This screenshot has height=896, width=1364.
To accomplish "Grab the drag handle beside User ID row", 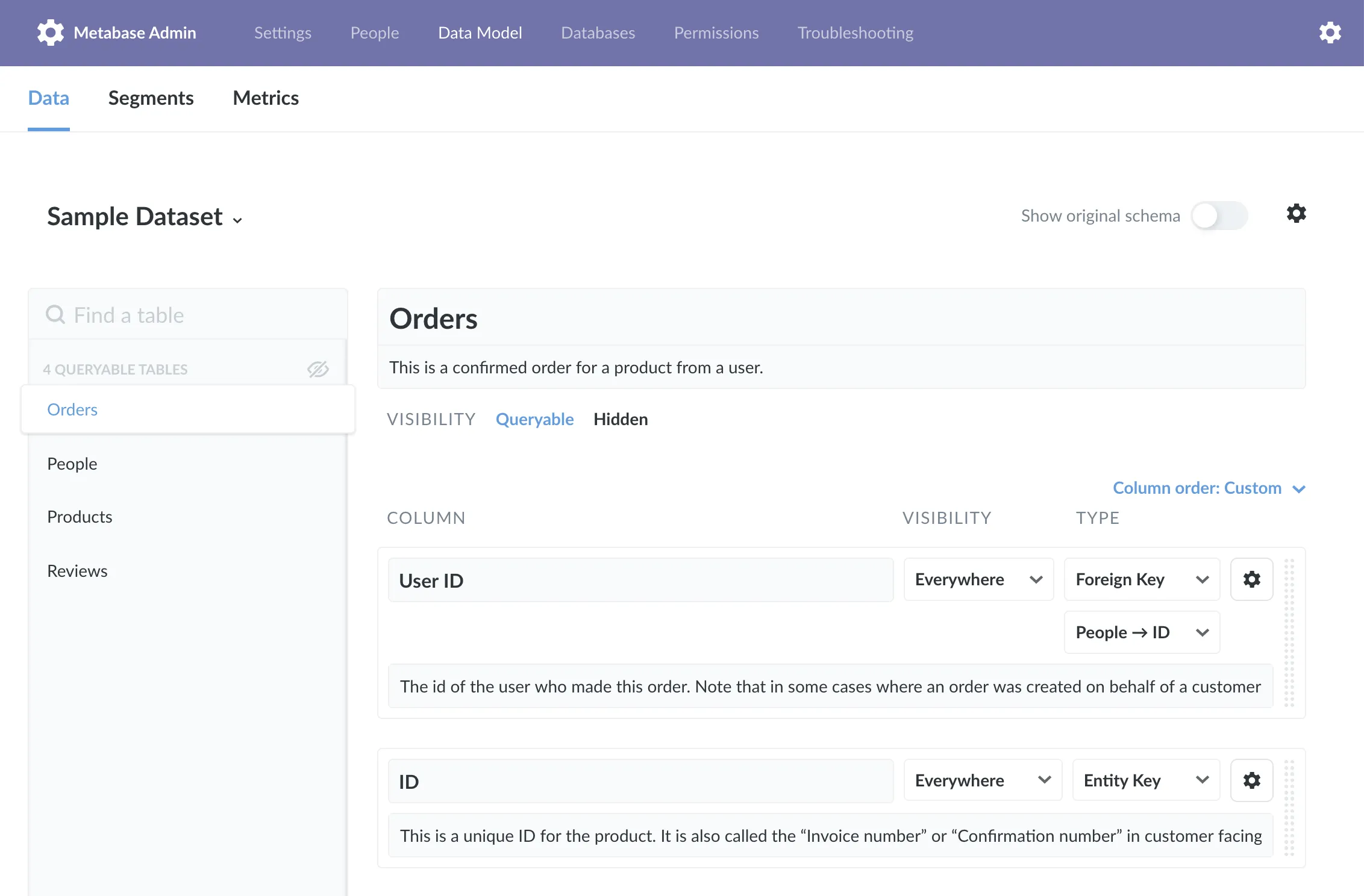I will [1288, 632].
